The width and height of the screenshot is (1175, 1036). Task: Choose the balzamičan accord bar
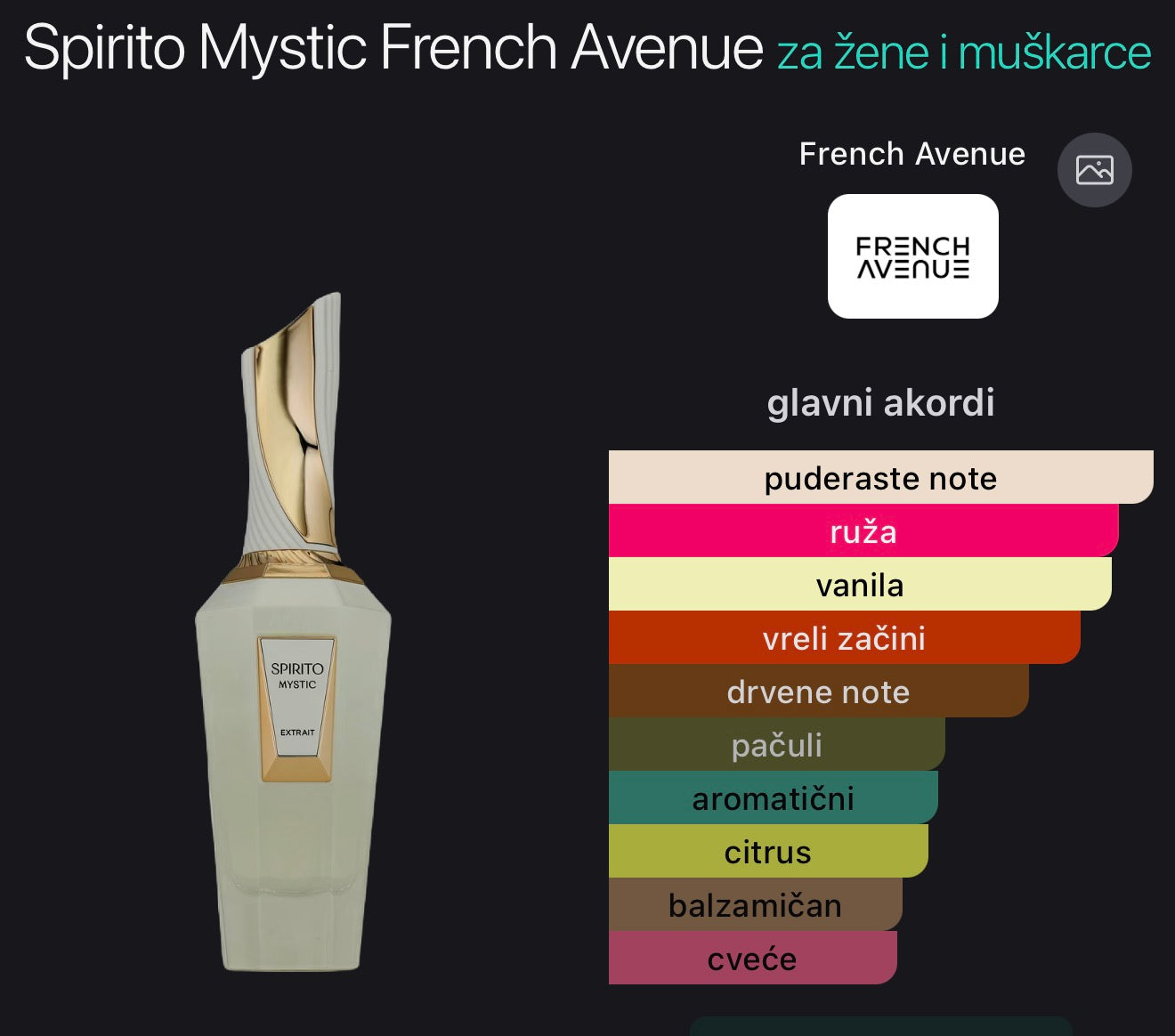(755, 904)
